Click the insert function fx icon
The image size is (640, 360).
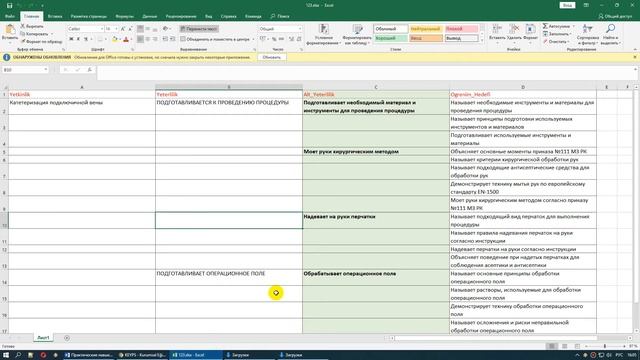[x=89, y=70]
